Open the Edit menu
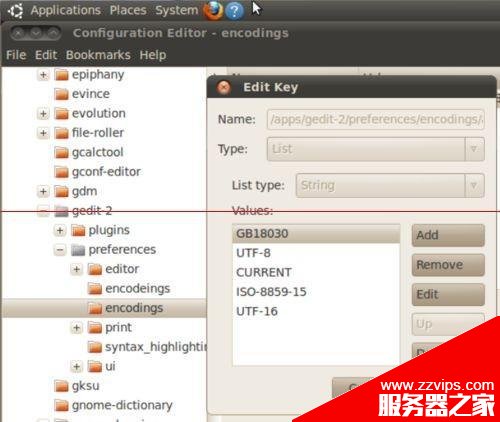Image resolution: width=500 pixels, height=422 pixels. coord(46,55)
